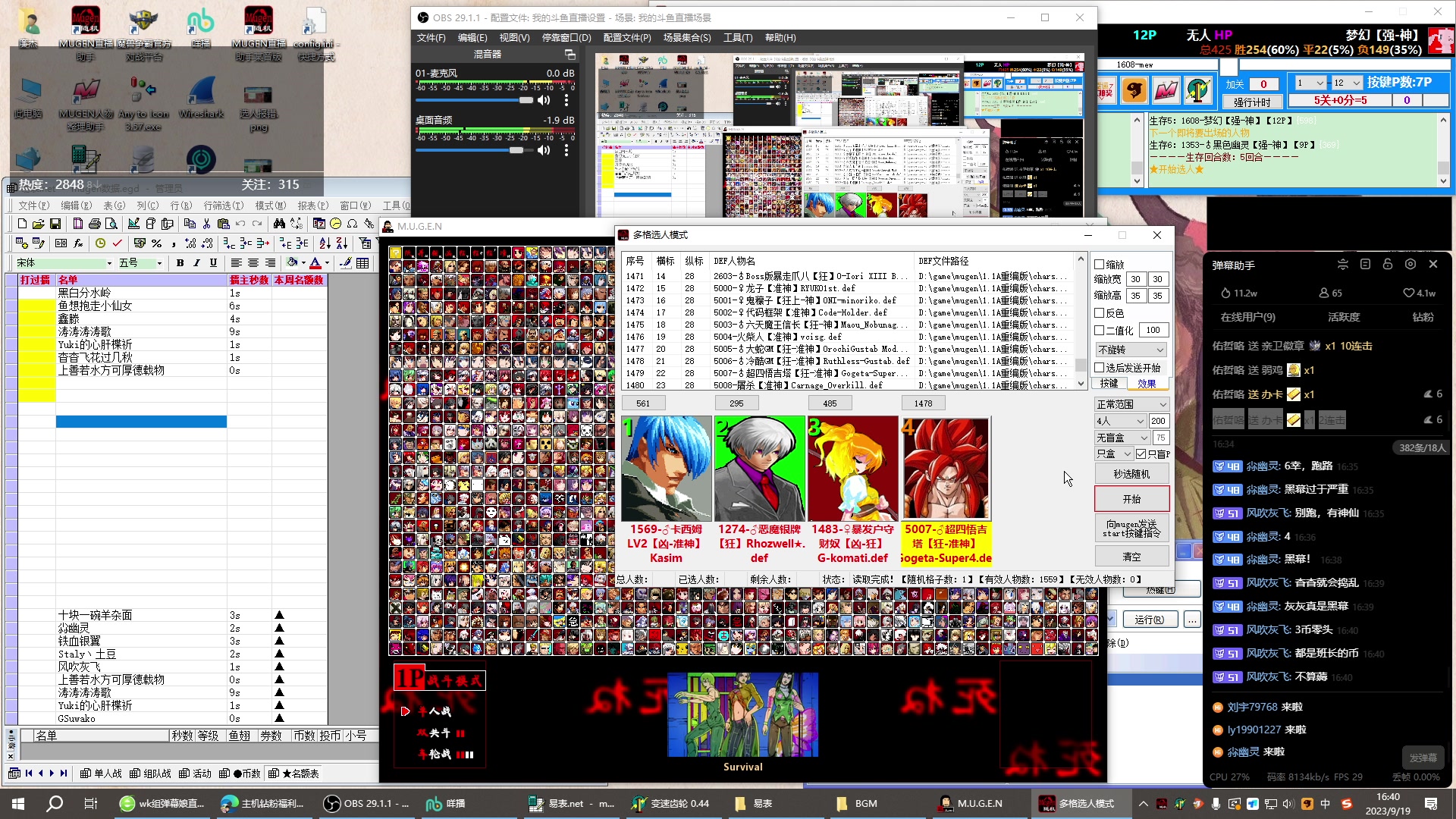Image resolution: width=1456 pixels, height=819 pixels.
Task: Click the Sort ascending A-Z icon
Action: tap(325, 243)
